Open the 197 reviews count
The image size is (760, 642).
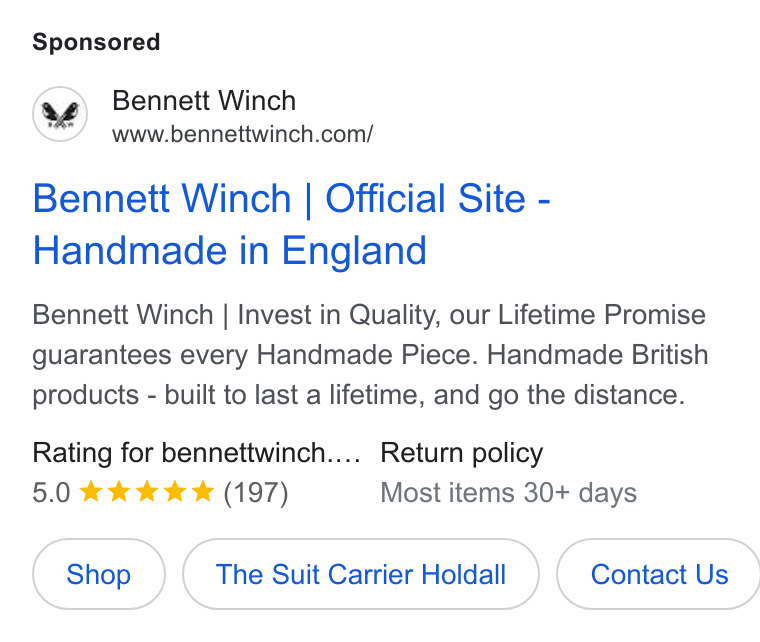click(x=256, y=493)
